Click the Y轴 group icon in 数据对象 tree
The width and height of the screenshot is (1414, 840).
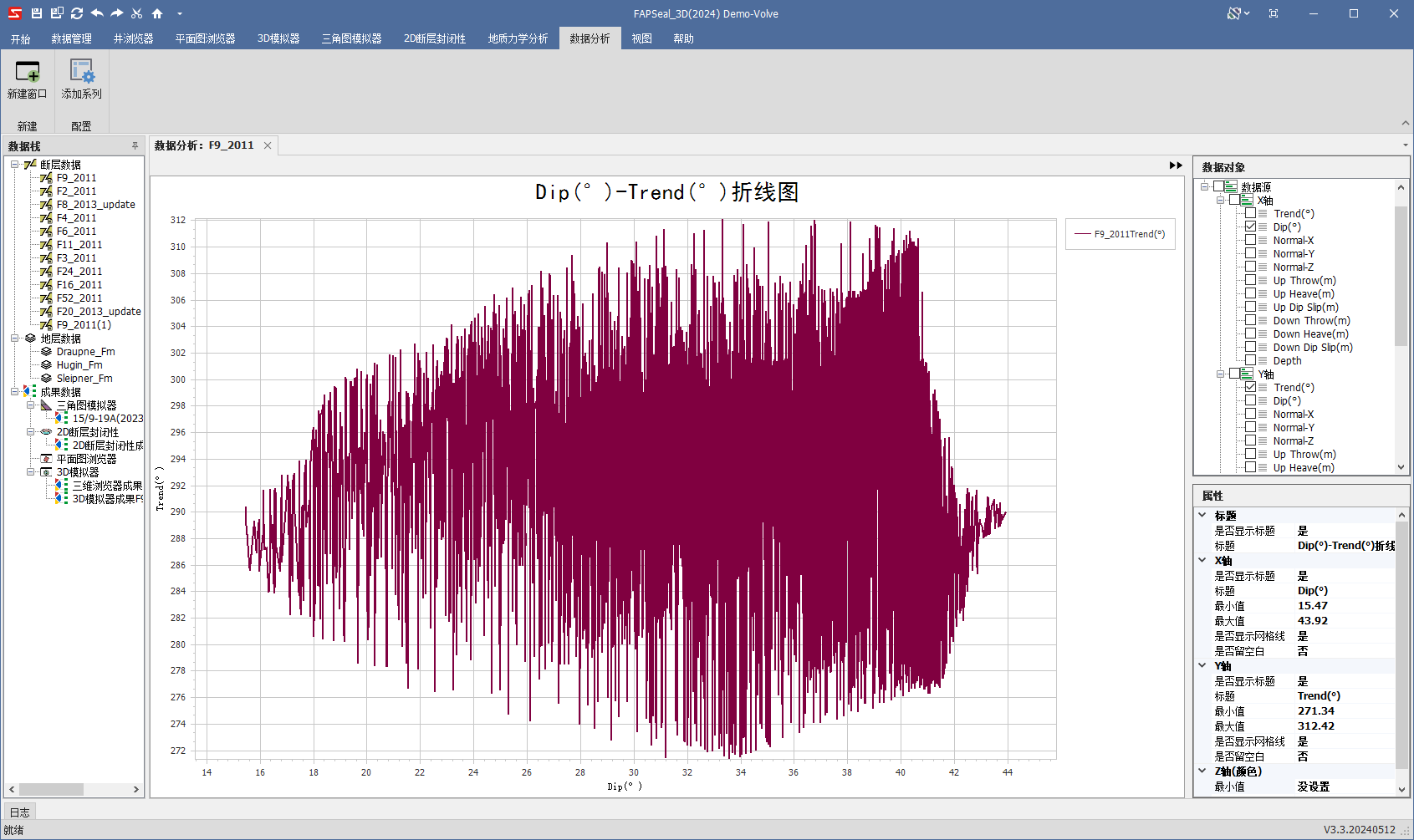[x=1247, y=374]
